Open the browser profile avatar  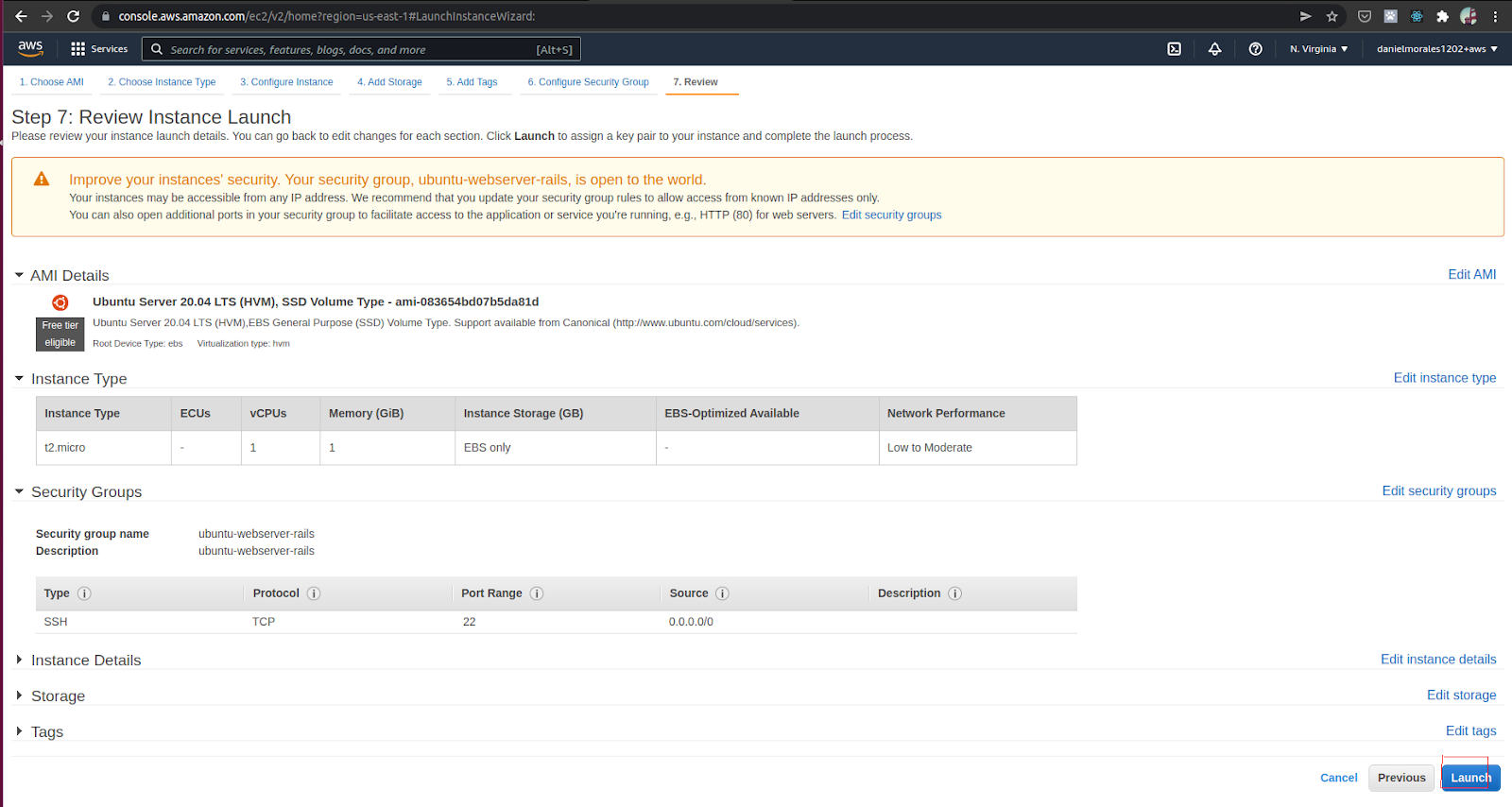pos(1469,16)
